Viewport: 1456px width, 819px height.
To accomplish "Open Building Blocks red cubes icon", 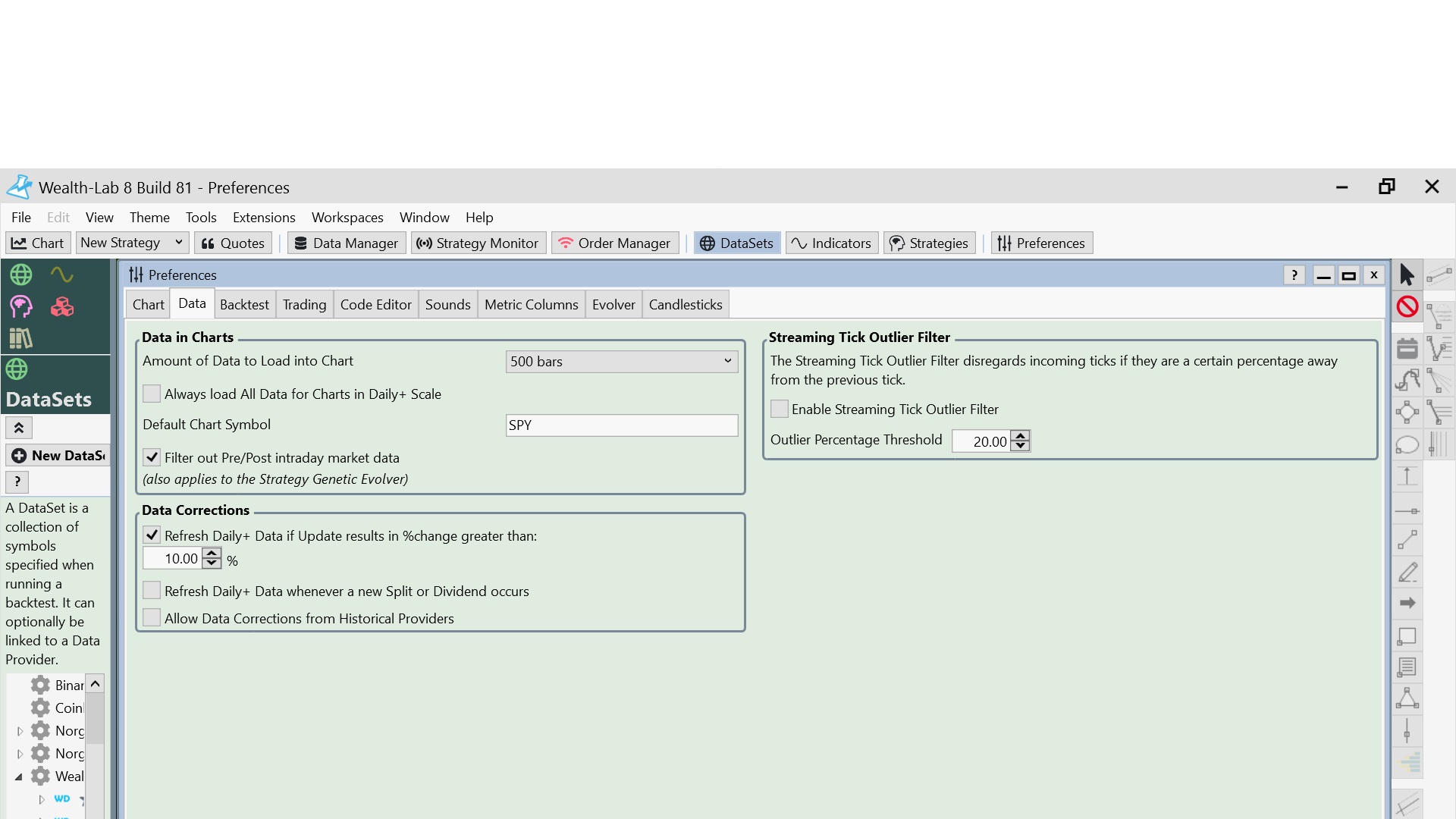I will [62, 306].
